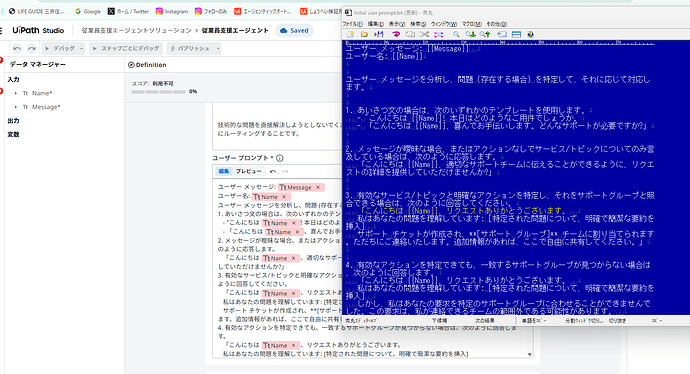Image resolution: width=690 pixels, height=374 pixels.
Task: Open the デバッグ dropdown arrow
Action: pyautogui.click(x=81, y=48)
